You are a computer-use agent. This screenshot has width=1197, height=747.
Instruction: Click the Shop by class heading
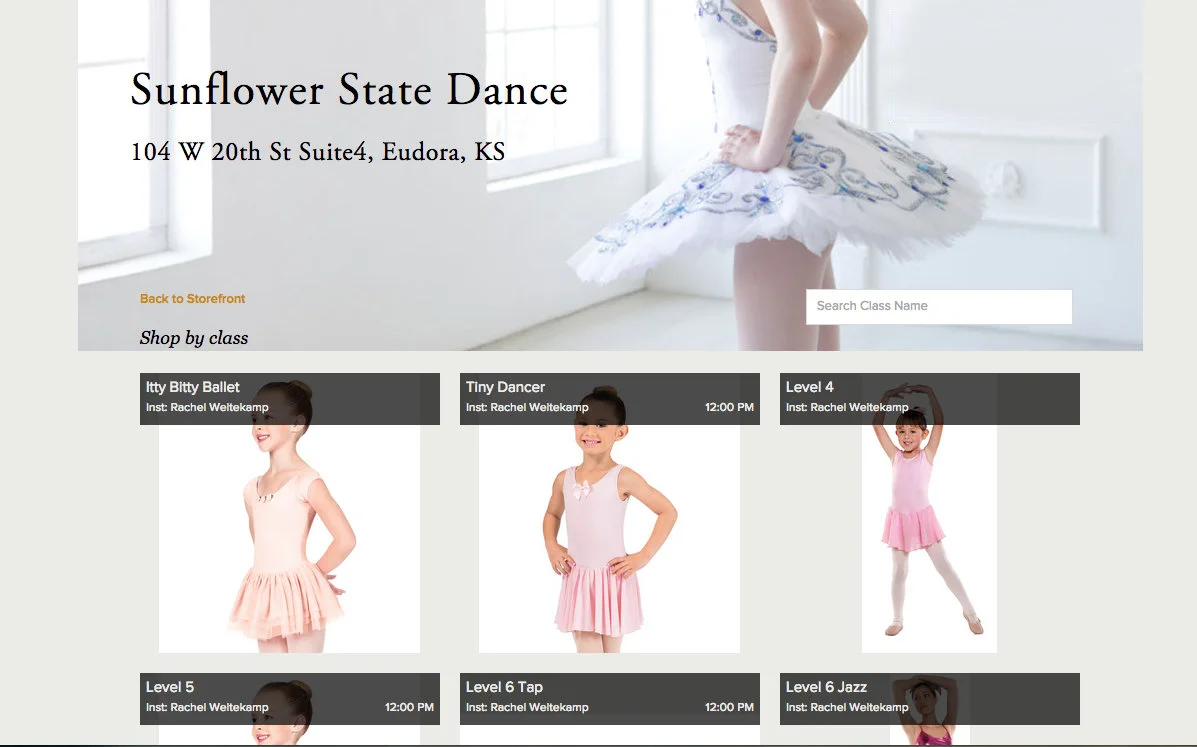tap(194, 338)
